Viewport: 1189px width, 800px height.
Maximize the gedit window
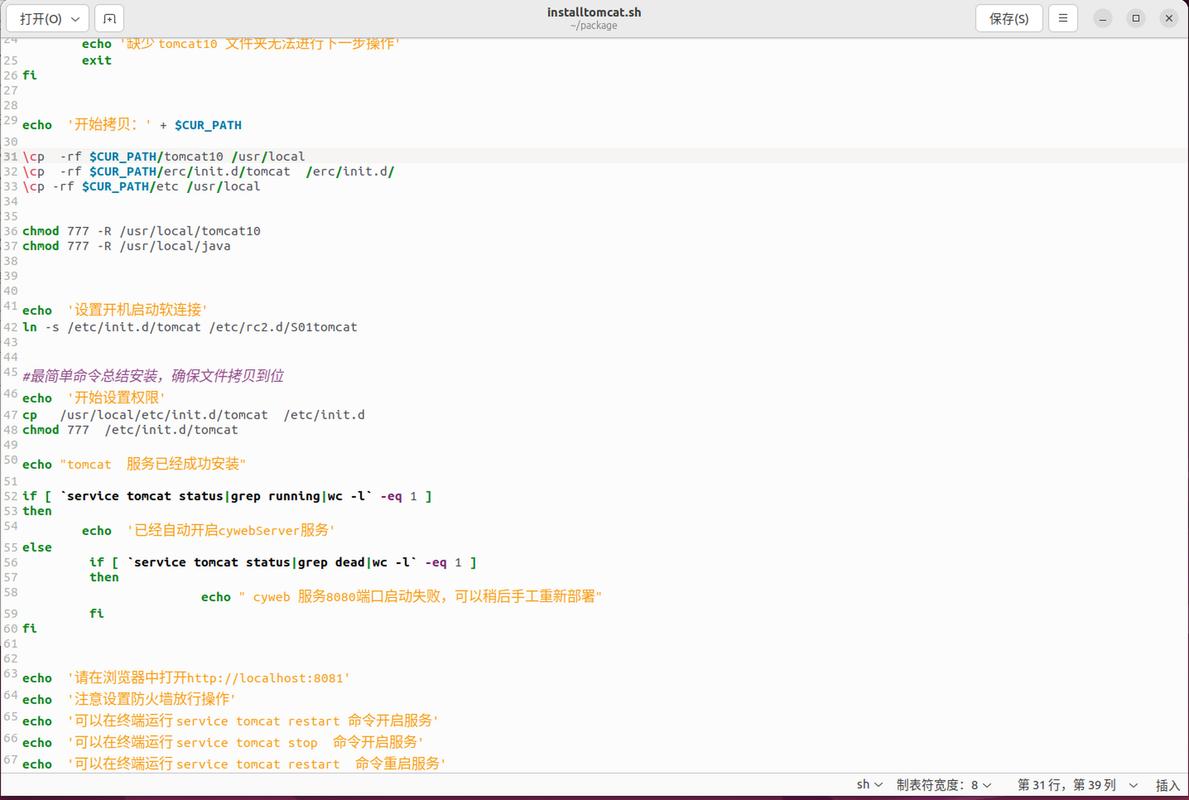point(1136,18)
